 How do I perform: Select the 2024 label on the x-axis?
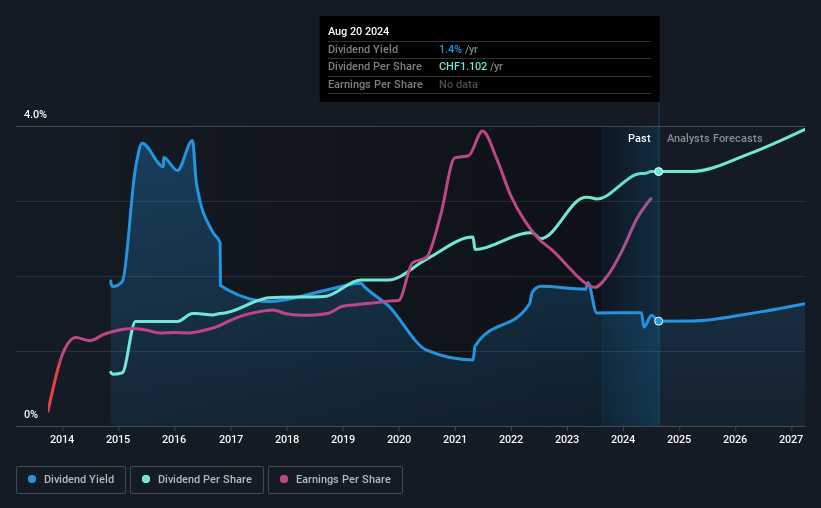coord(623,439)
